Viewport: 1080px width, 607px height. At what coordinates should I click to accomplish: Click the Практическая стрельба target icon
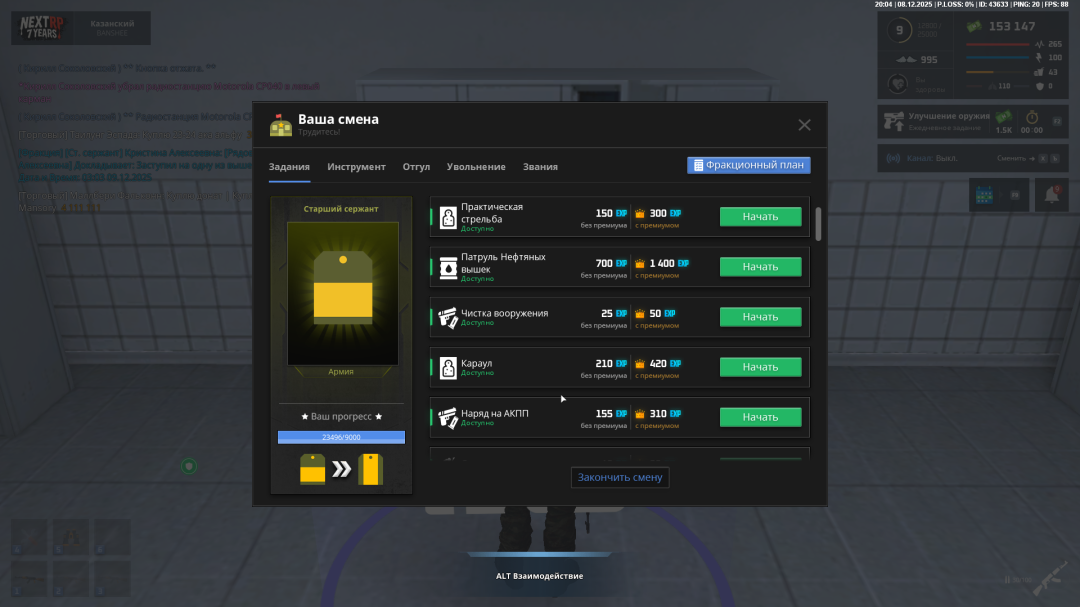[448, 217]
